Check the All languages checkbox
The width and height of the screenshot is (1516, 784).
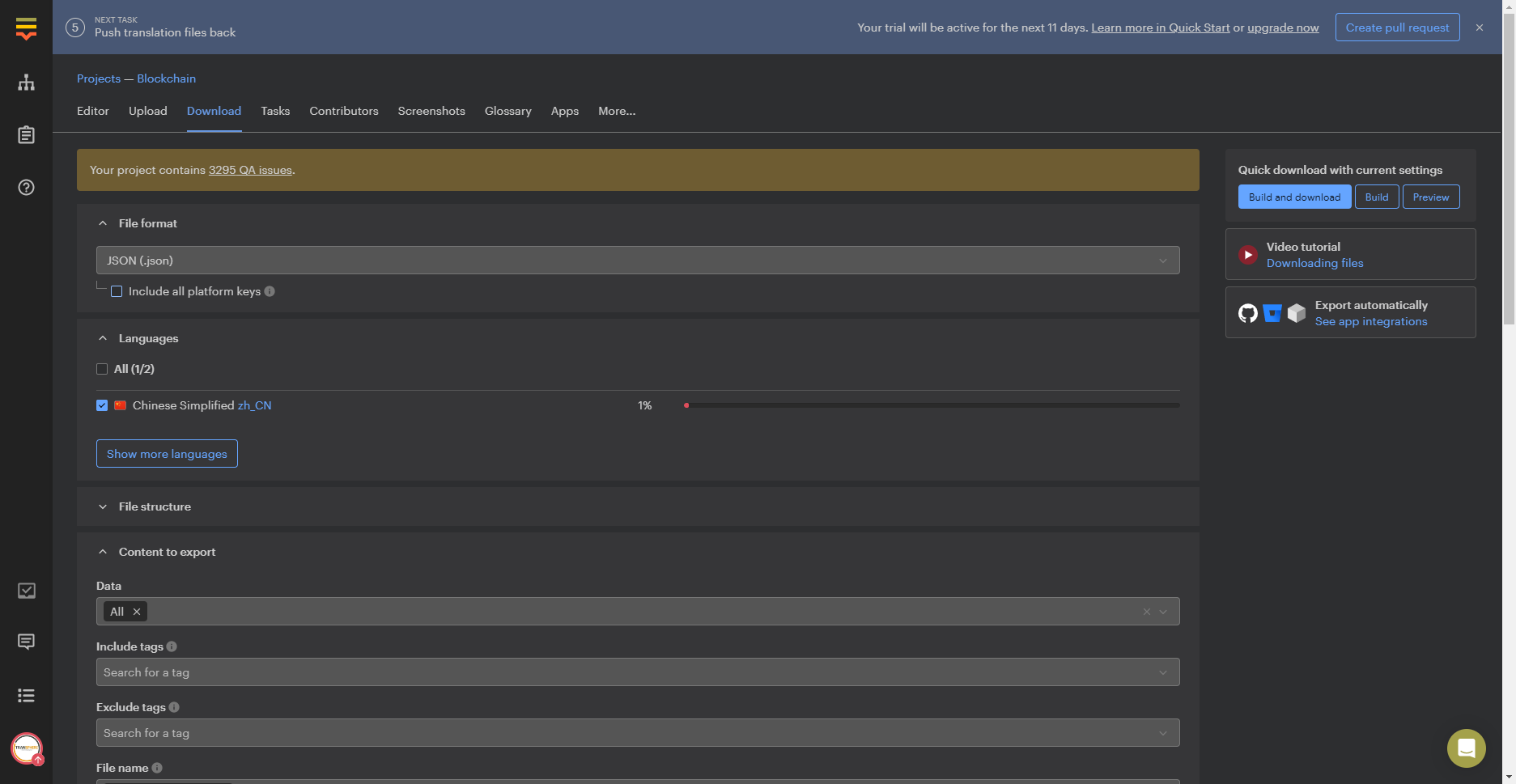click(102, 369)
